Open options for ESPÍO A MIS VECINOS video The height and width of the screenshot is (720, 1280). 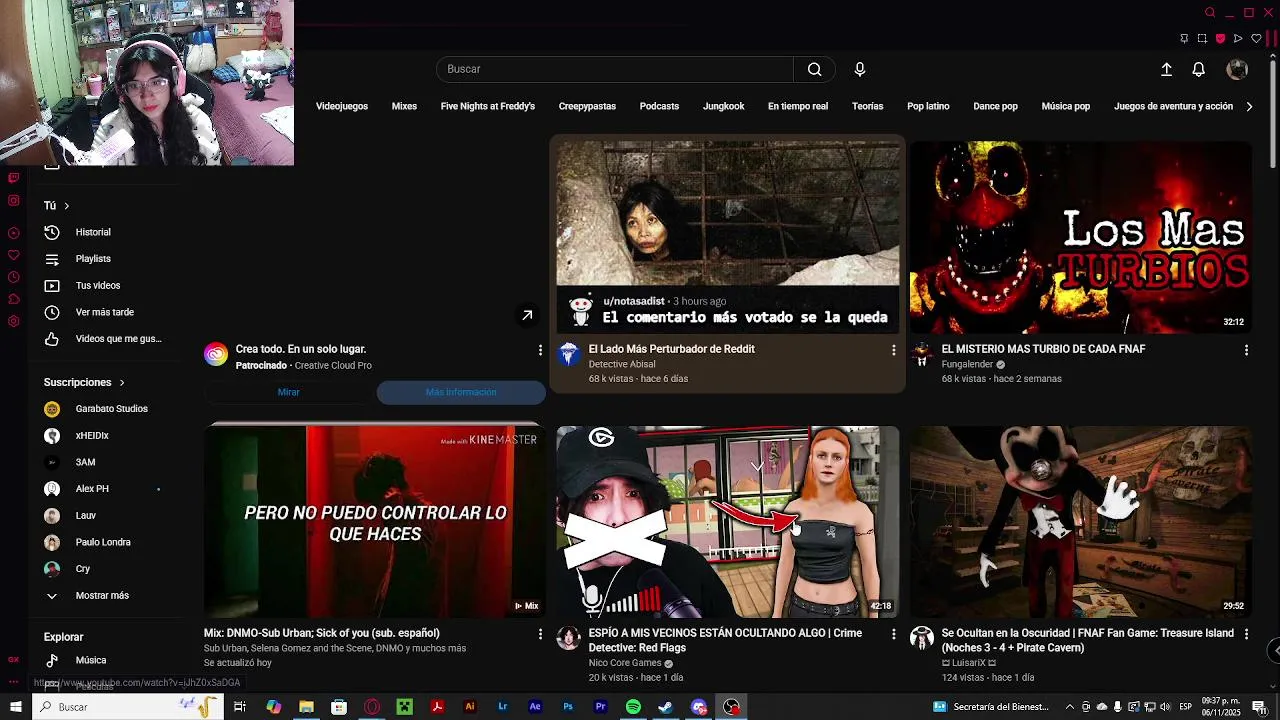click(x=893, y=634)
